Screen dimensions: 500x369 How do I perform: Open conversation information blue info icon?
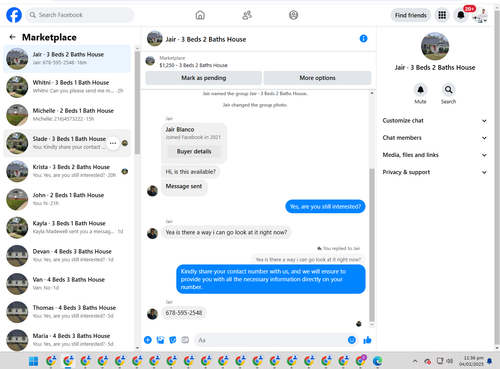[x=363, y=39]
